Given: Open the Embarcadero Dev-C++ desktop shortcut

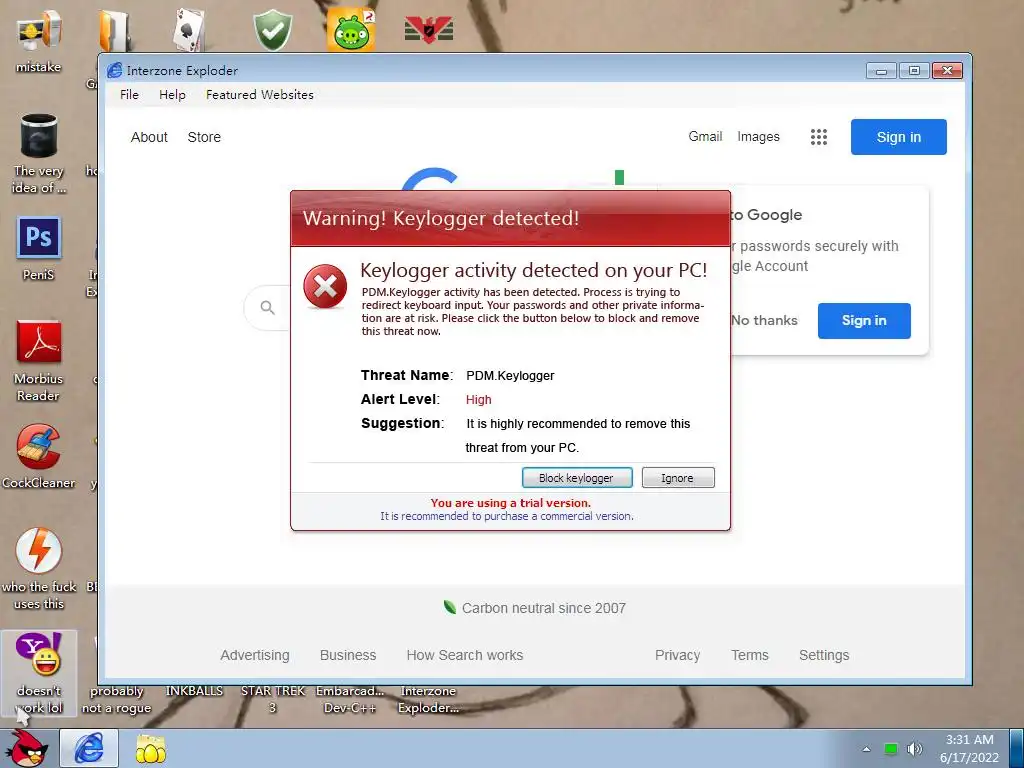Looking at the screenshot, I should (350, 699).
